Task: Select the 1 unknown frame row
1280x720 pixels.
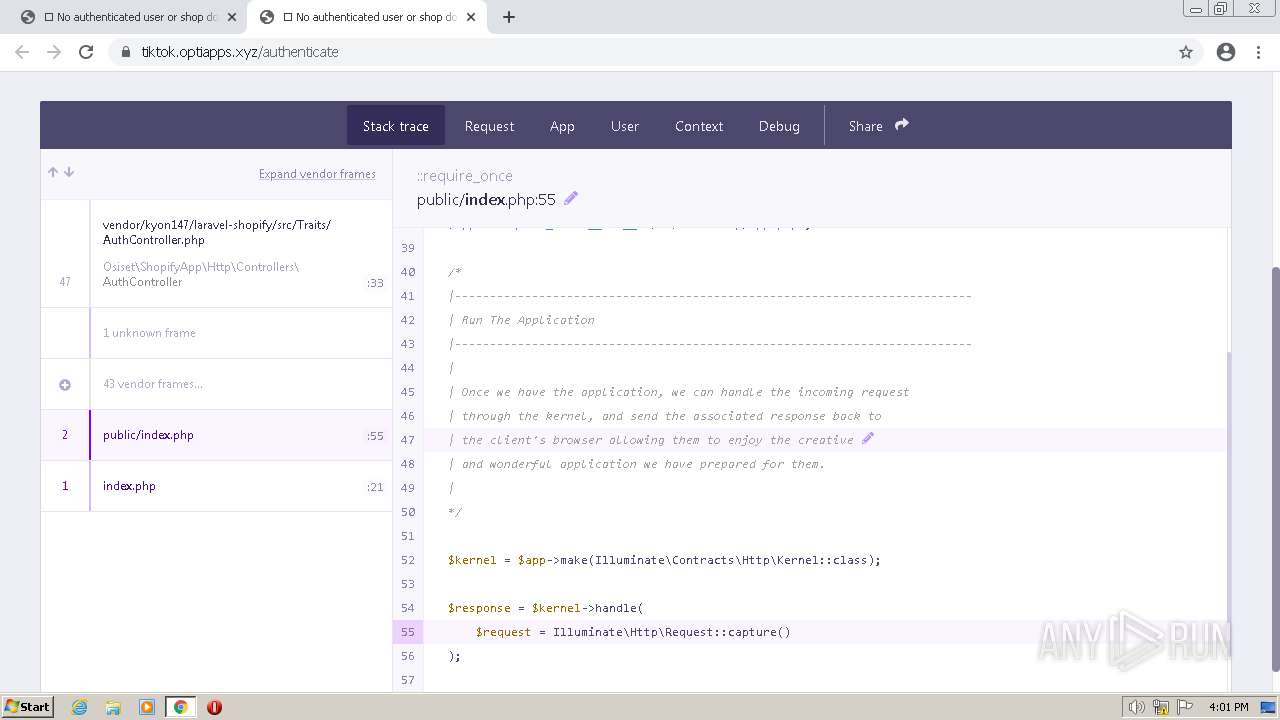Action: [216, 333]
